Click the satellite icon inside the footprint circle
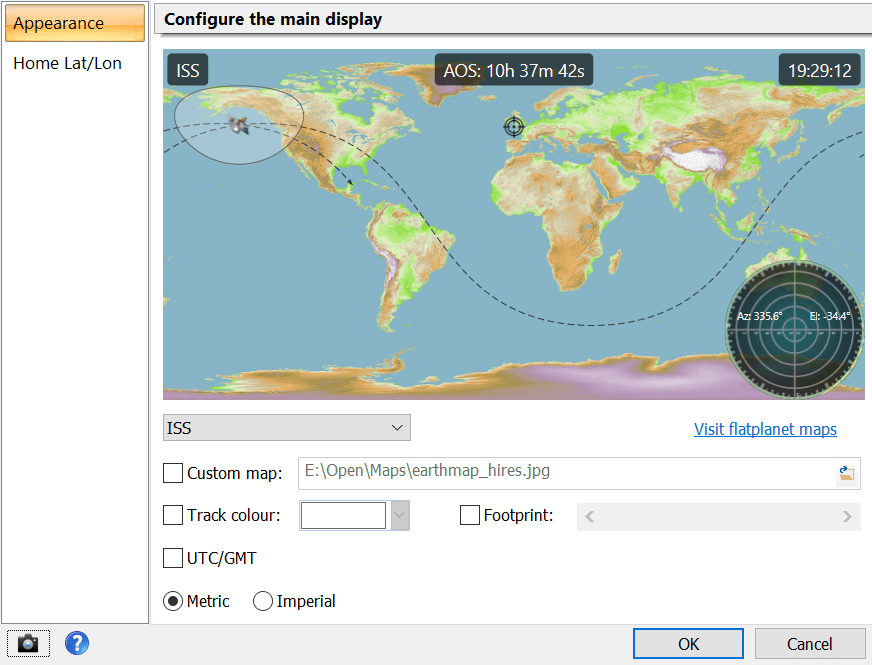 (x=237, y=122)
